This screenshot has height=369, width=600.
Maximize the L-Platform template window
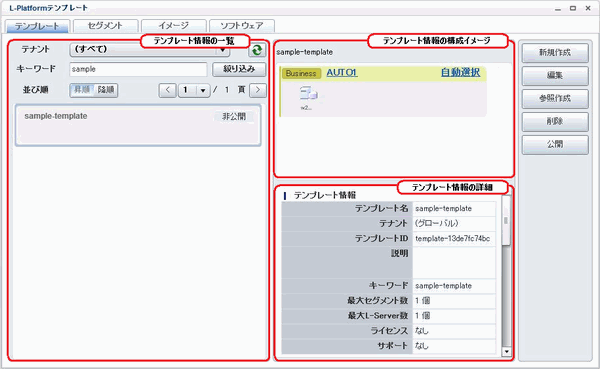(x=573, y=8)
